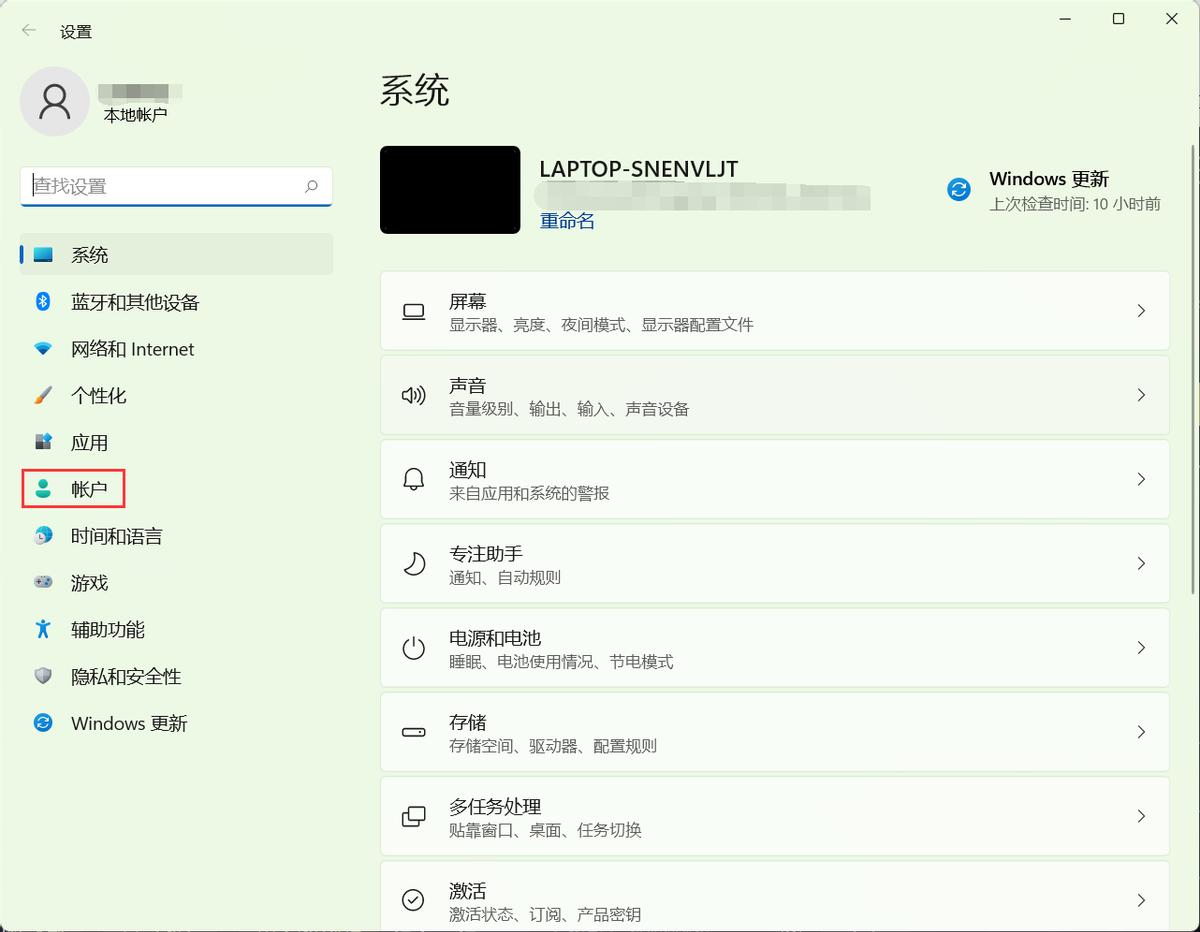Click the back arrow at top left
Viewport: 1200px width, 932px height.
tap(27, 30)
